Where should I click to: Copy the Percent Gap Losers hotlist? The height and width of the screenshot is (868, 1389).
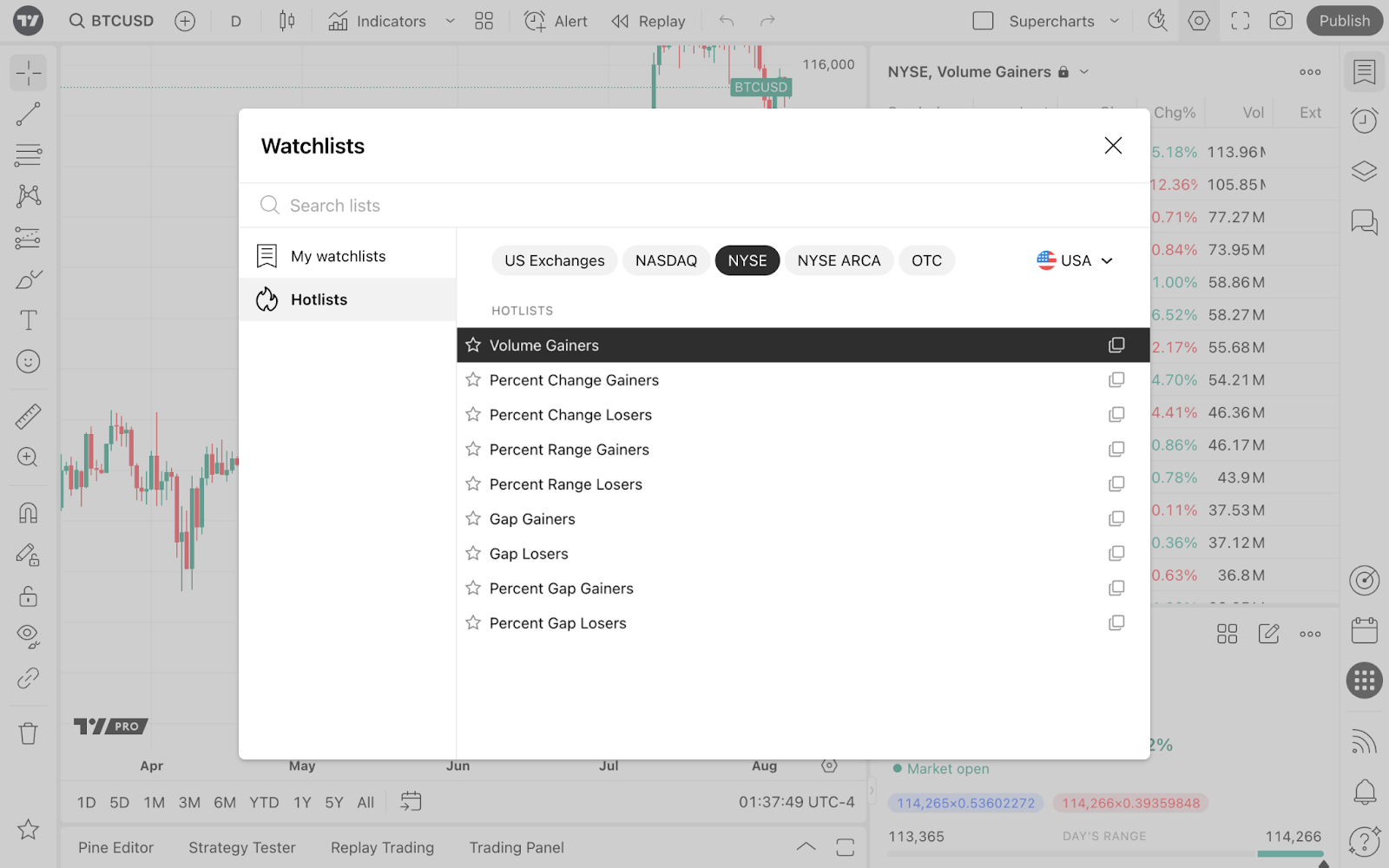coord(1116,622)
